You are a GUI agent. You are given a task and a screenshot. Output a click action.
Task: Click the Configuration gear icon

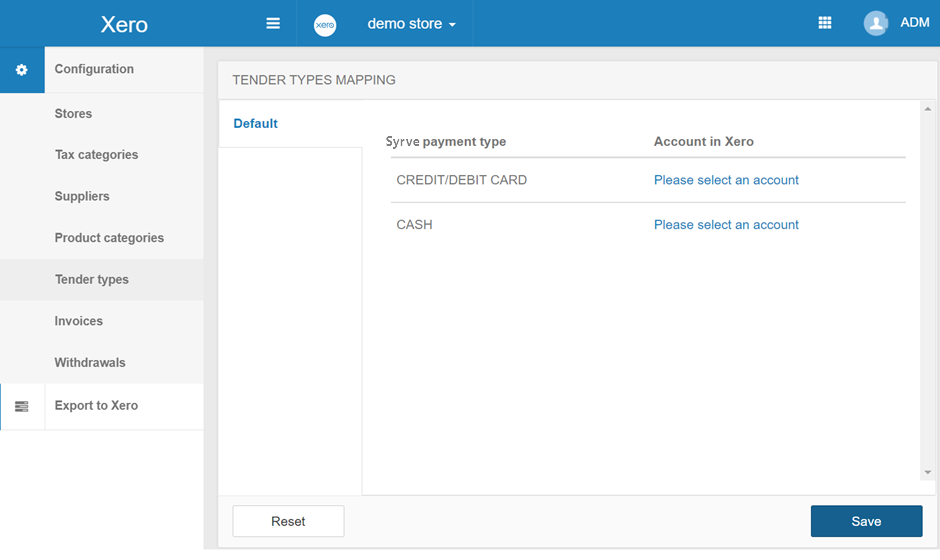pyautogui.click(x=22, y=70)
